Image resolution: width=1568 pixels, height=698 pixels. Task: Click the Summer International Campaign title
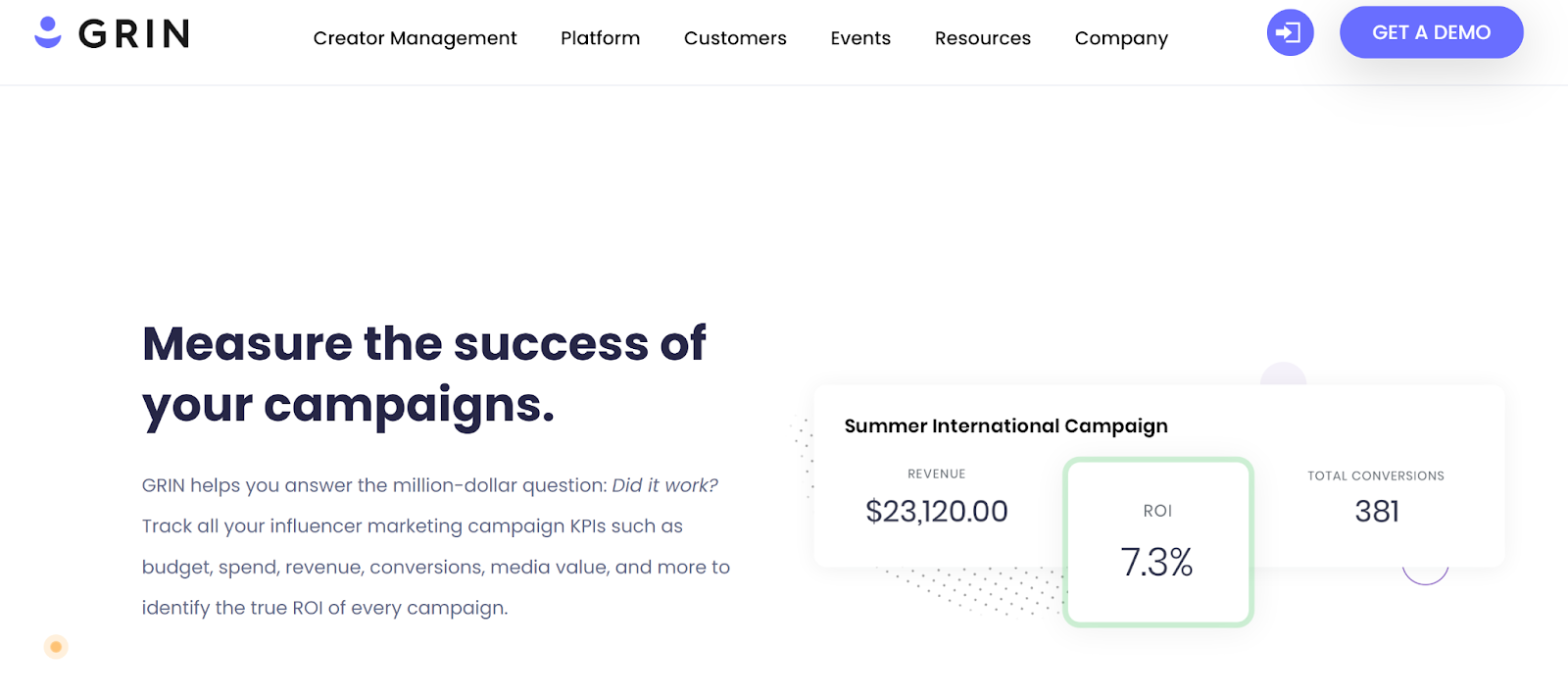(x=1005, y=426)
